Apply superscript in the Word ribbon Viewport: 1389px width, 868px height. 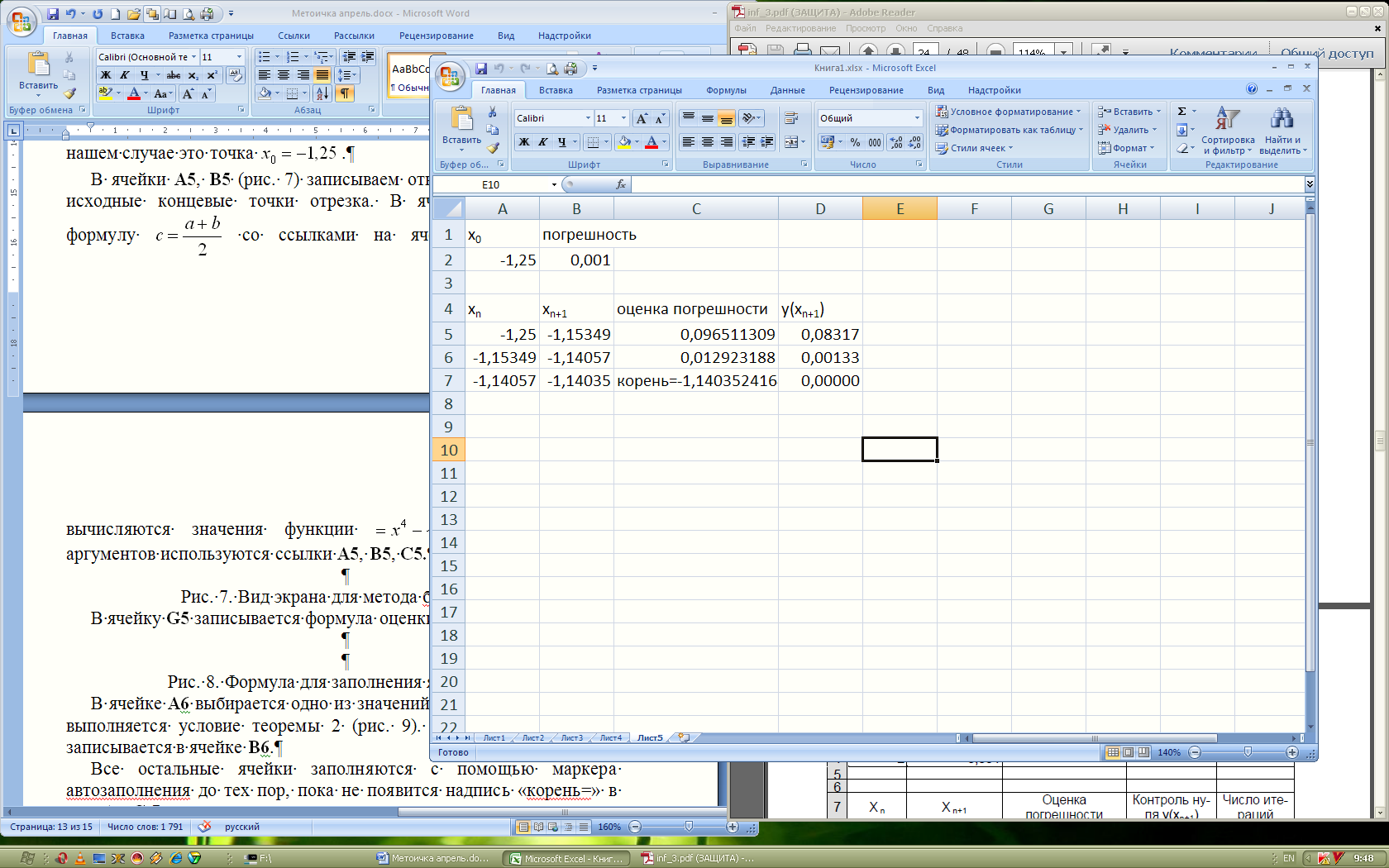(212, 75)
